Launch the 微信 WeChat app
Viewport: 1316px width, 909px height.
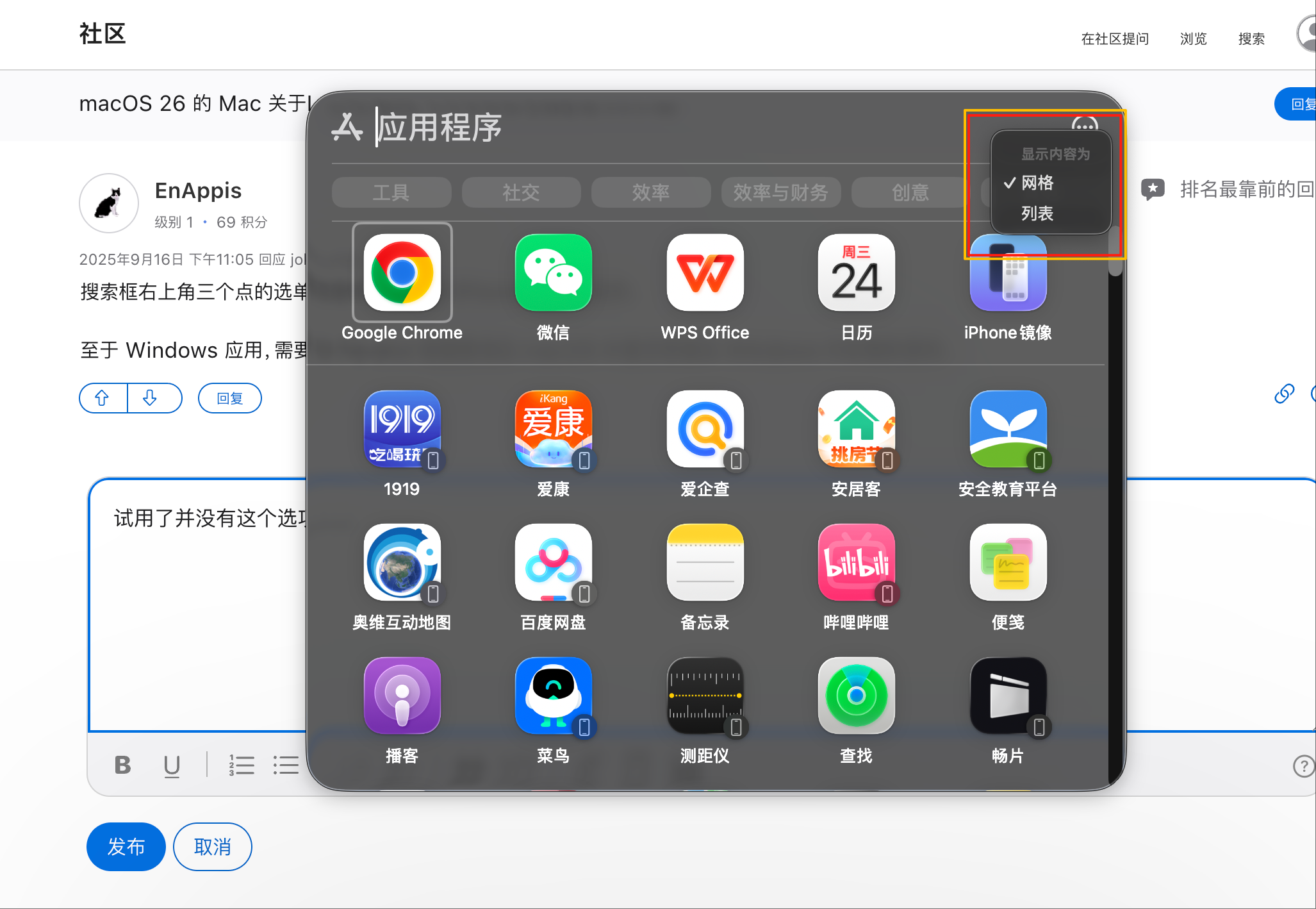pos(553,272)
